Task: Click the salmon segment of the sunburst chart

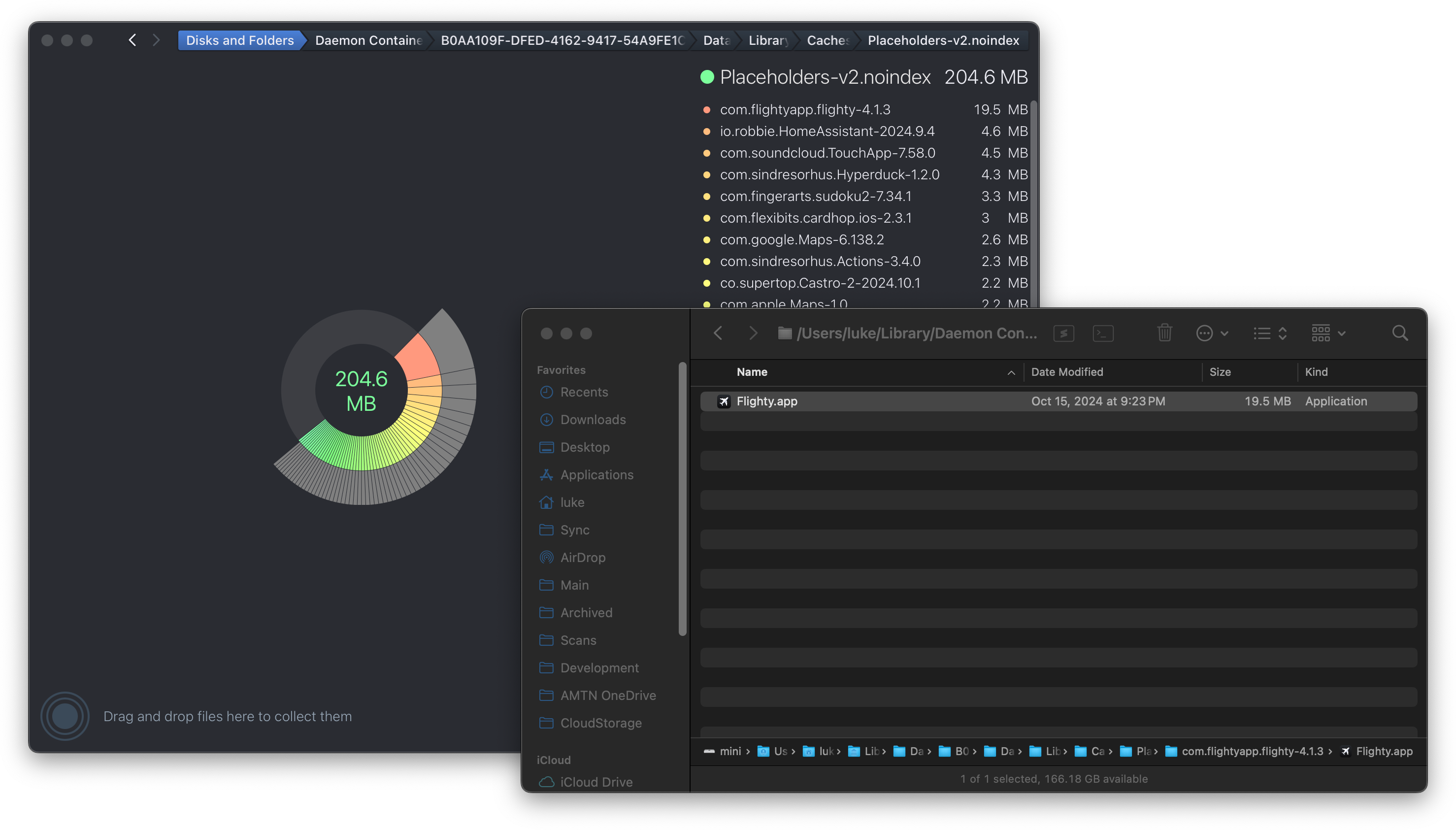Action: click(419, 359)
